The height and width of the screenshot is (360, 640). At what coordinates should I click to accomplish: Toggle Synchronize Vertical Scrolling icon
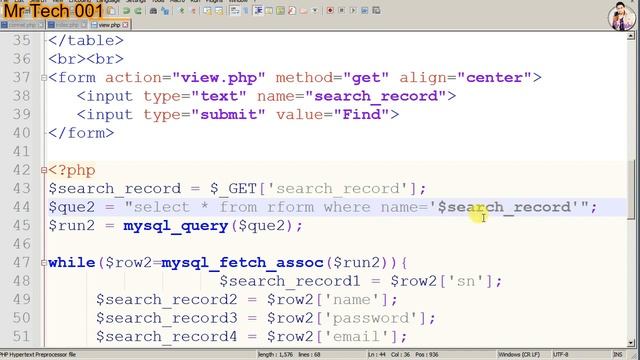tap(207, 11)
